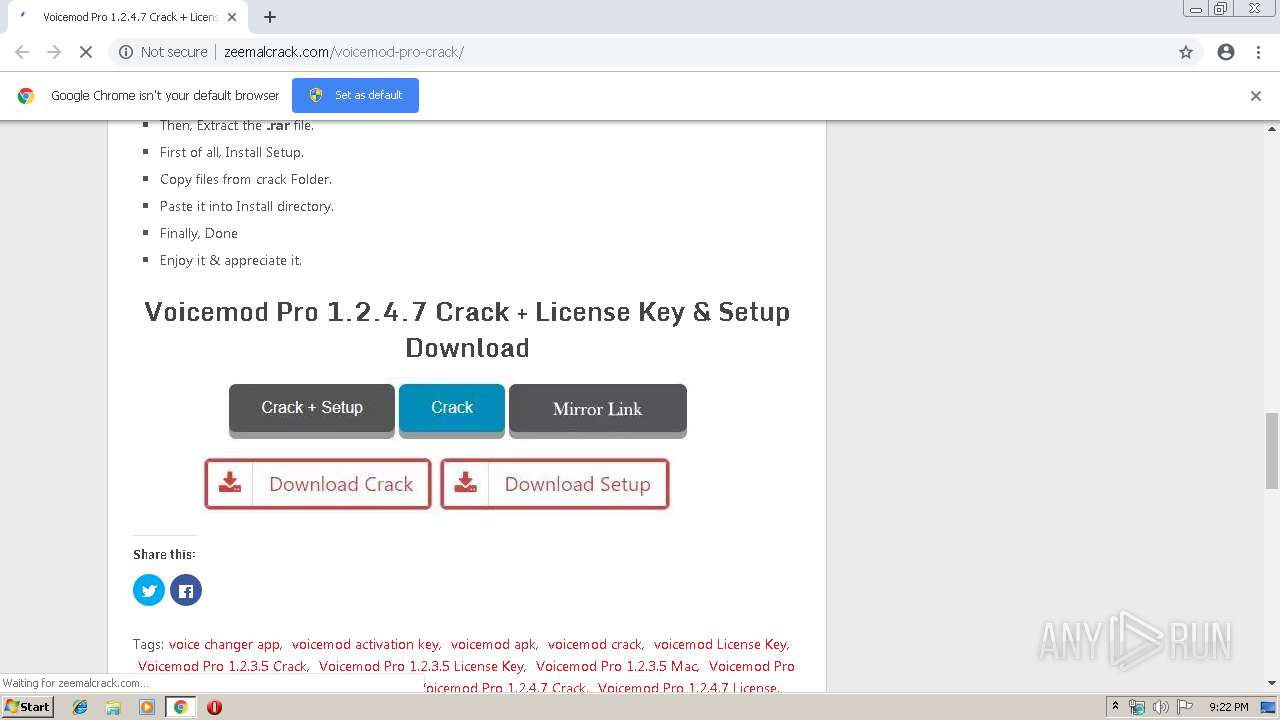This screenshot has height=720, width=1280.
Task: Open the voice changer app tag
Action: click(224, 644)
